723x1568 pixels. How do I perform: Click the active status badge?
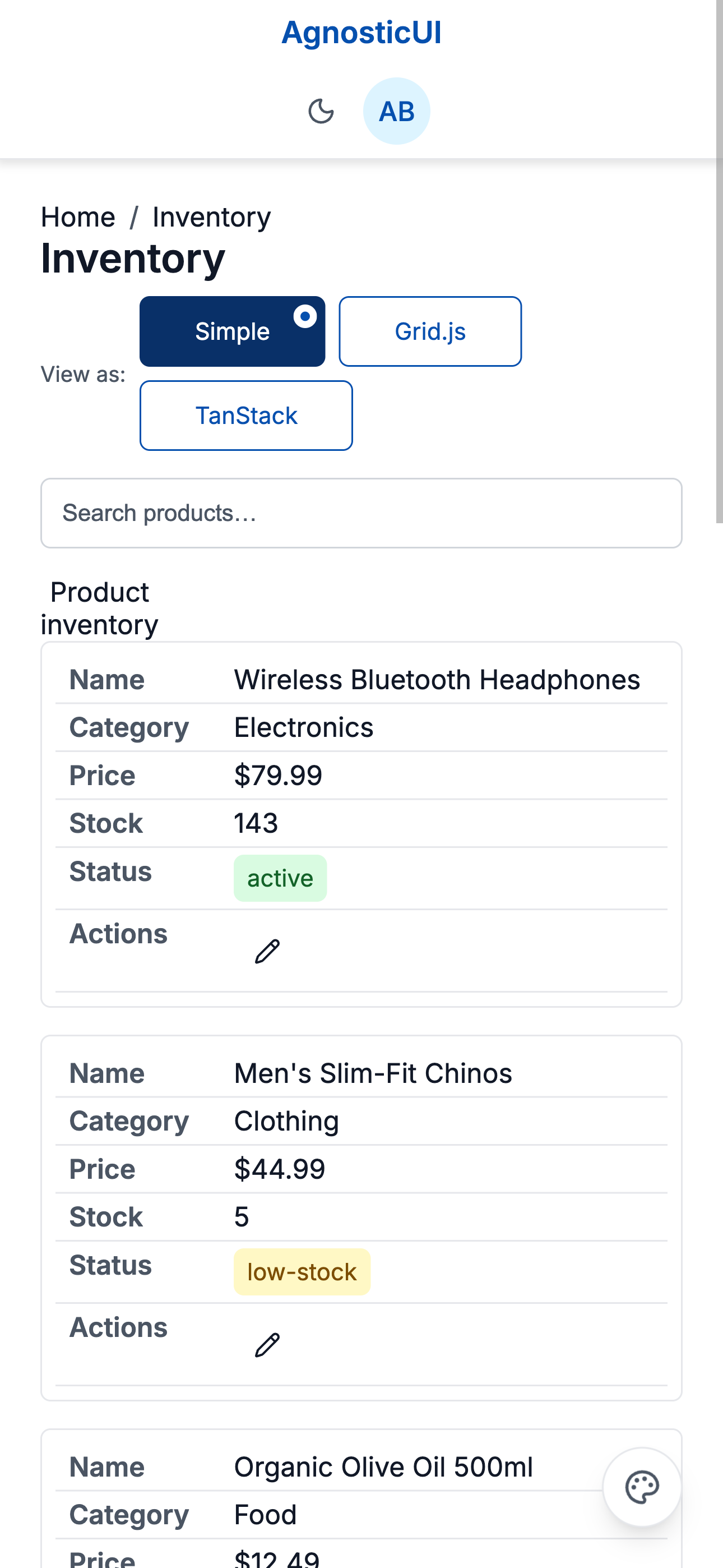(280, 878)
